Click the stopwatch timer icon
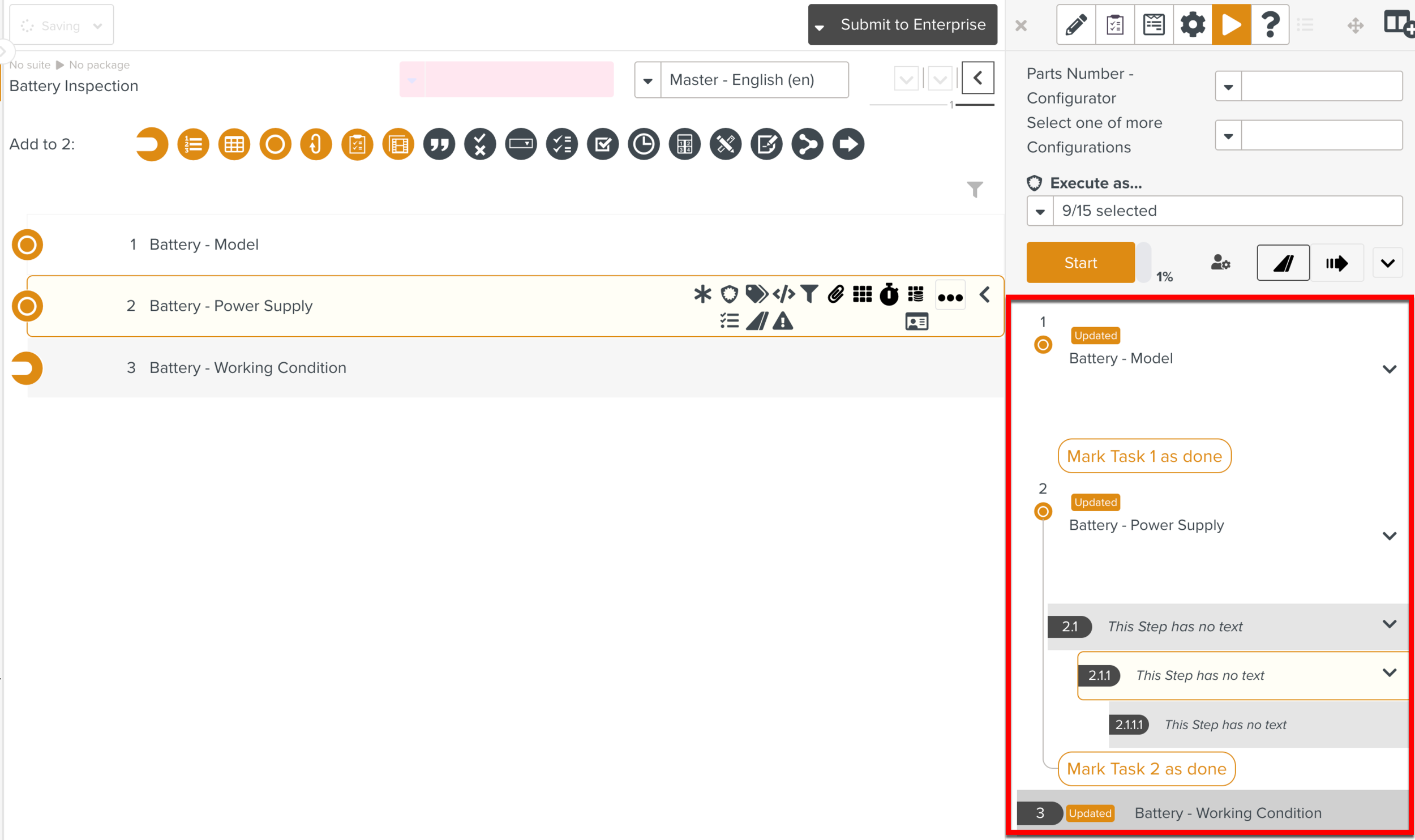 889,294
